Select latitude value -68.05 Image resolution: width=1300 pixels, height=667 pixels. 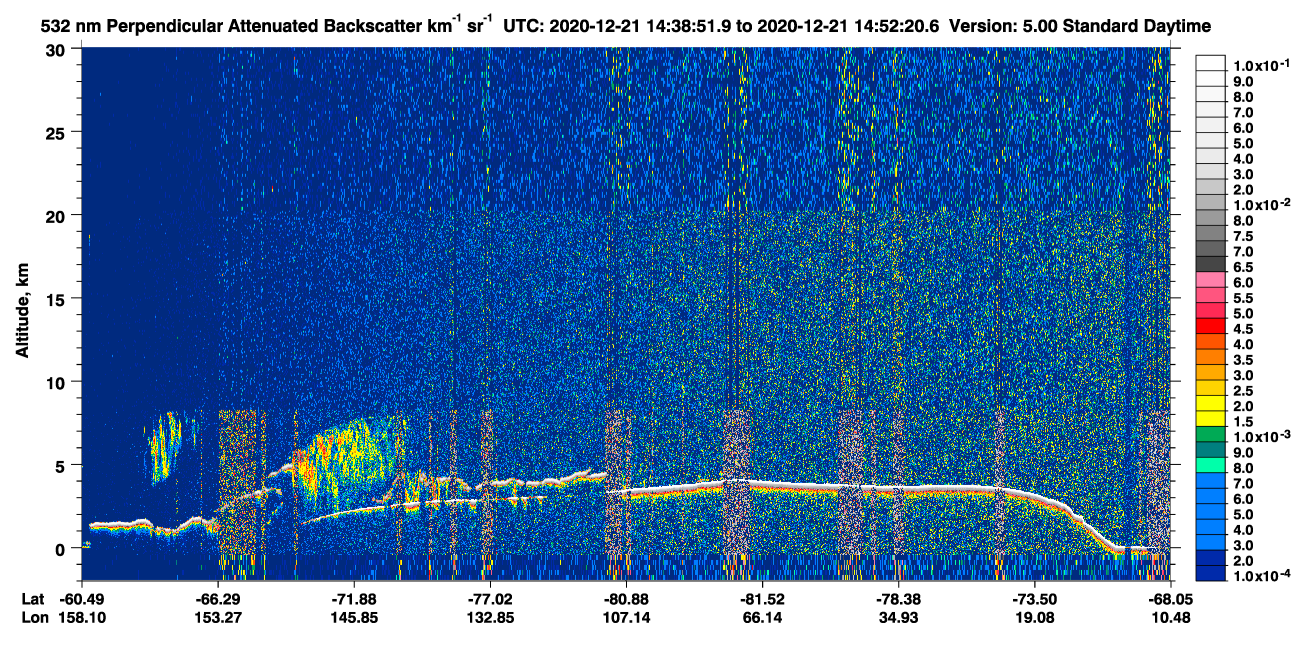pos(1169,599)
